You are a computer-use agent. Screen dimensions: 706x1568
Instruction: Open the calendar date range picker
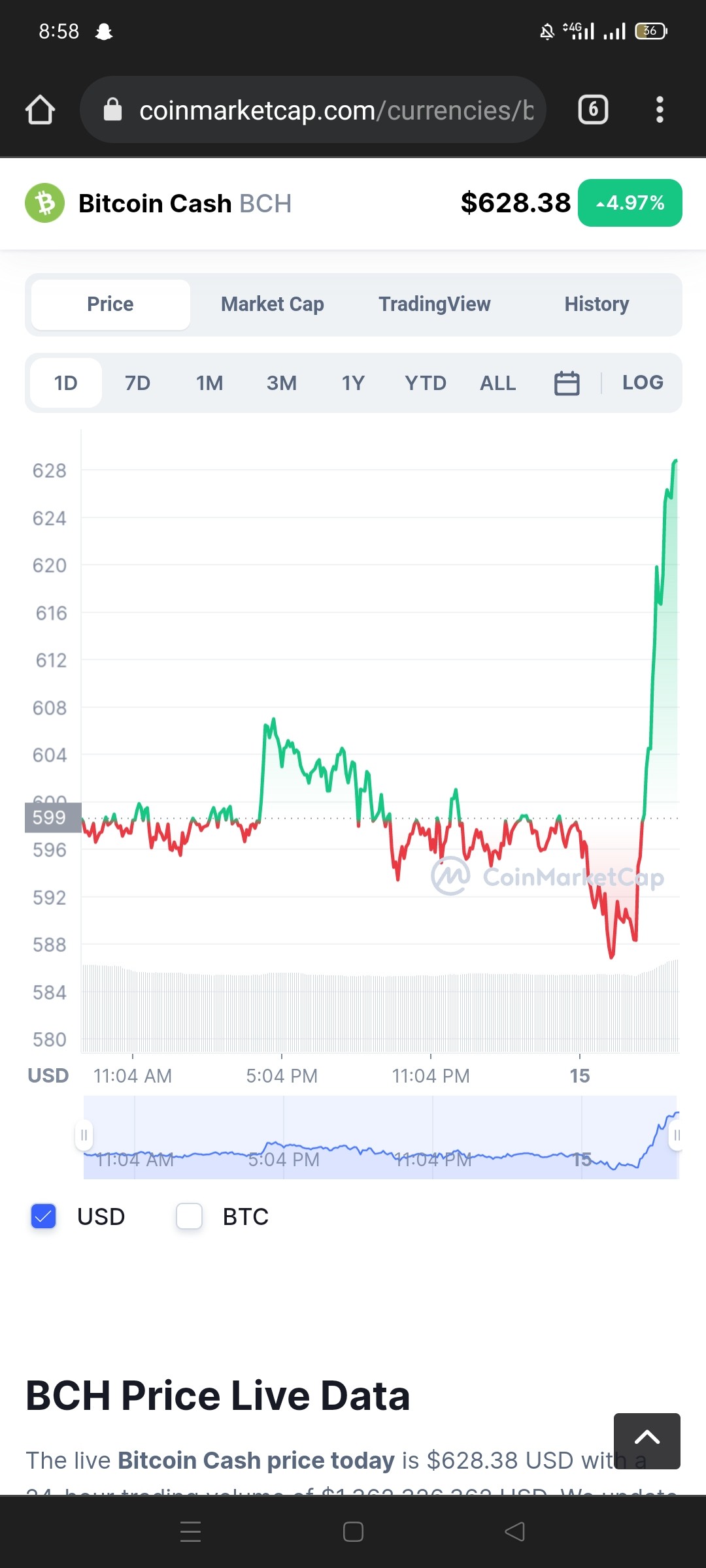567,383
